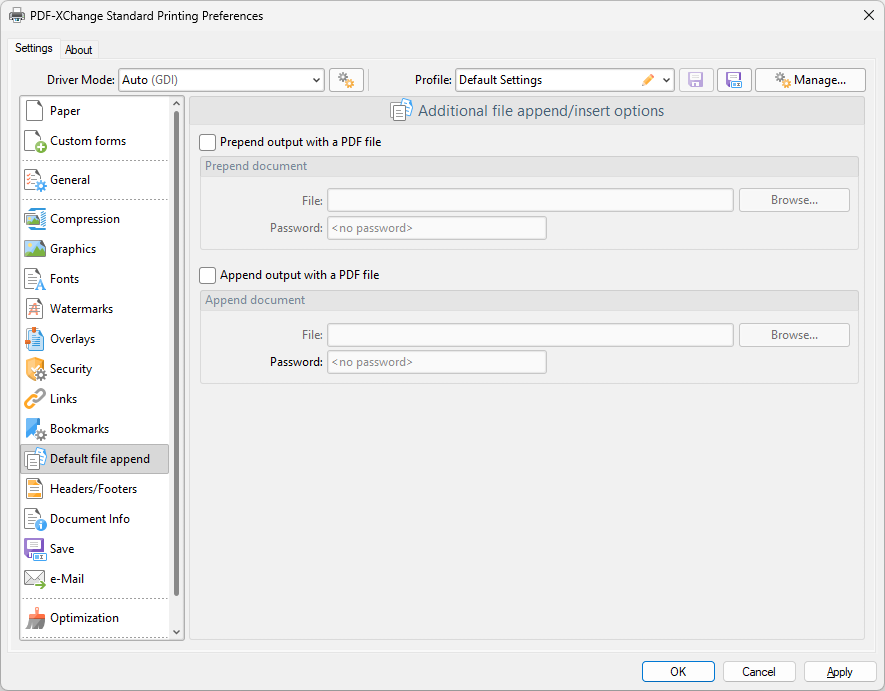Viewport: 885px width, 691px height.
Task: Open driver mode settings gear button
Action: point(346,80)
